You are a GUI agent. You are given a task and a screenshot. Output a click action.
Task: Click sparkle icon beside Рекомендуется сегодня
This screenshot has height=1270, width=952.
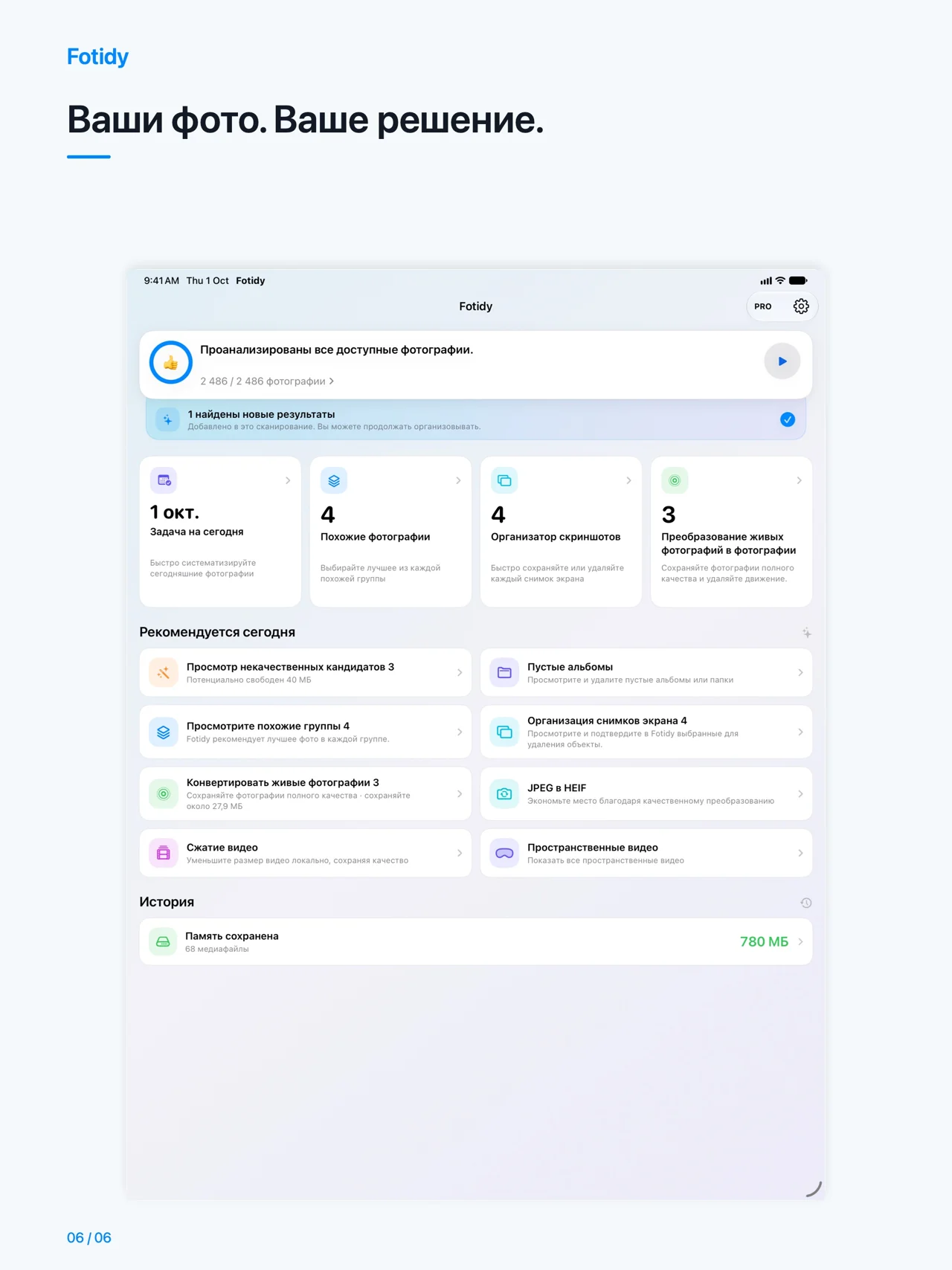tap(806, 633)
